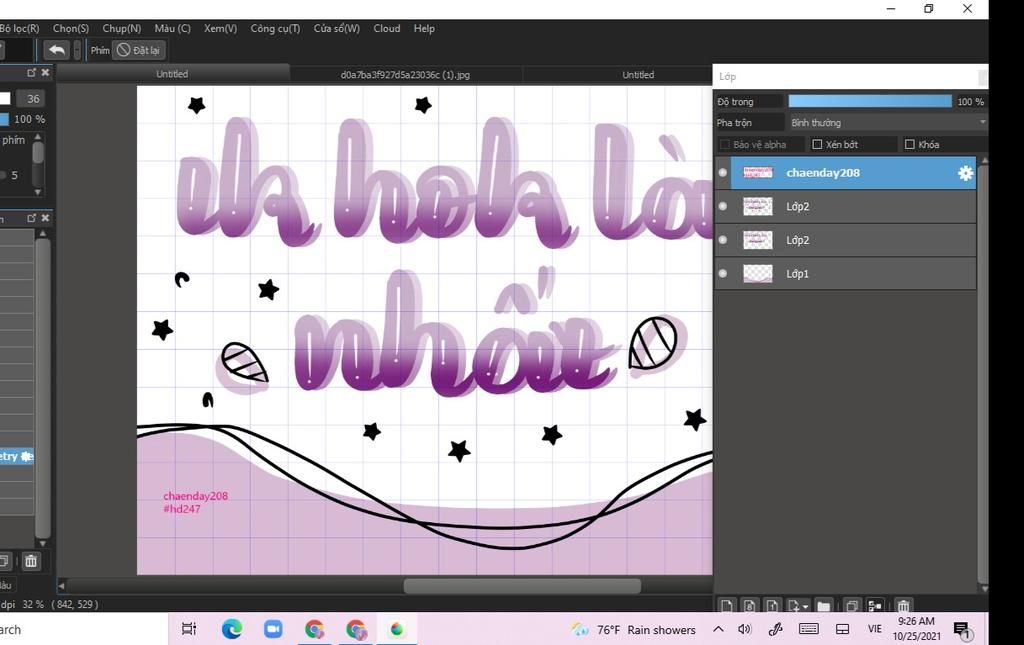Open the Cloud menu

[x=387, y=29]
